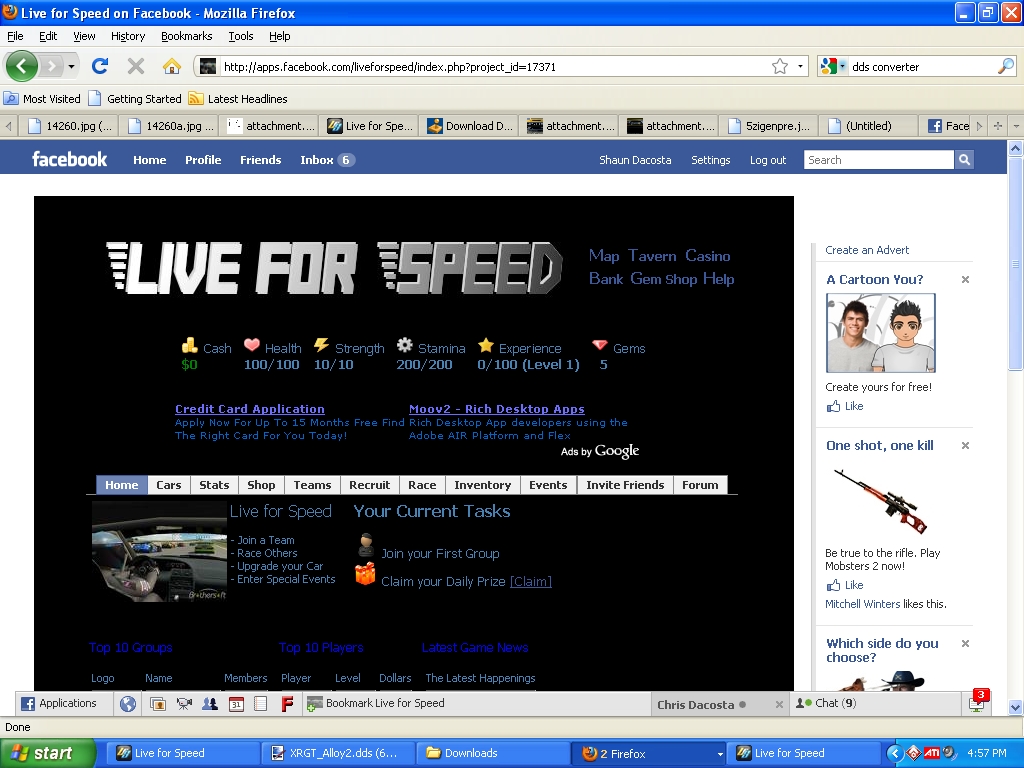Go to Firefox home page icon

pos(172,66)
